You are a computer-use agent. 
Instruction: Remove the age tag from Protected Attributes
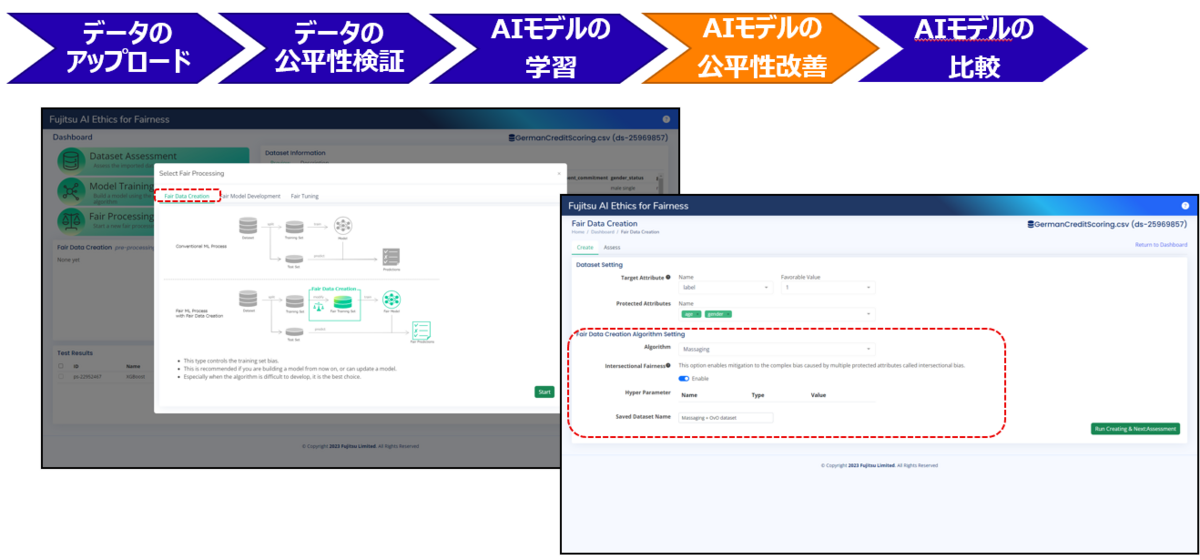click(x=700, y=314)
